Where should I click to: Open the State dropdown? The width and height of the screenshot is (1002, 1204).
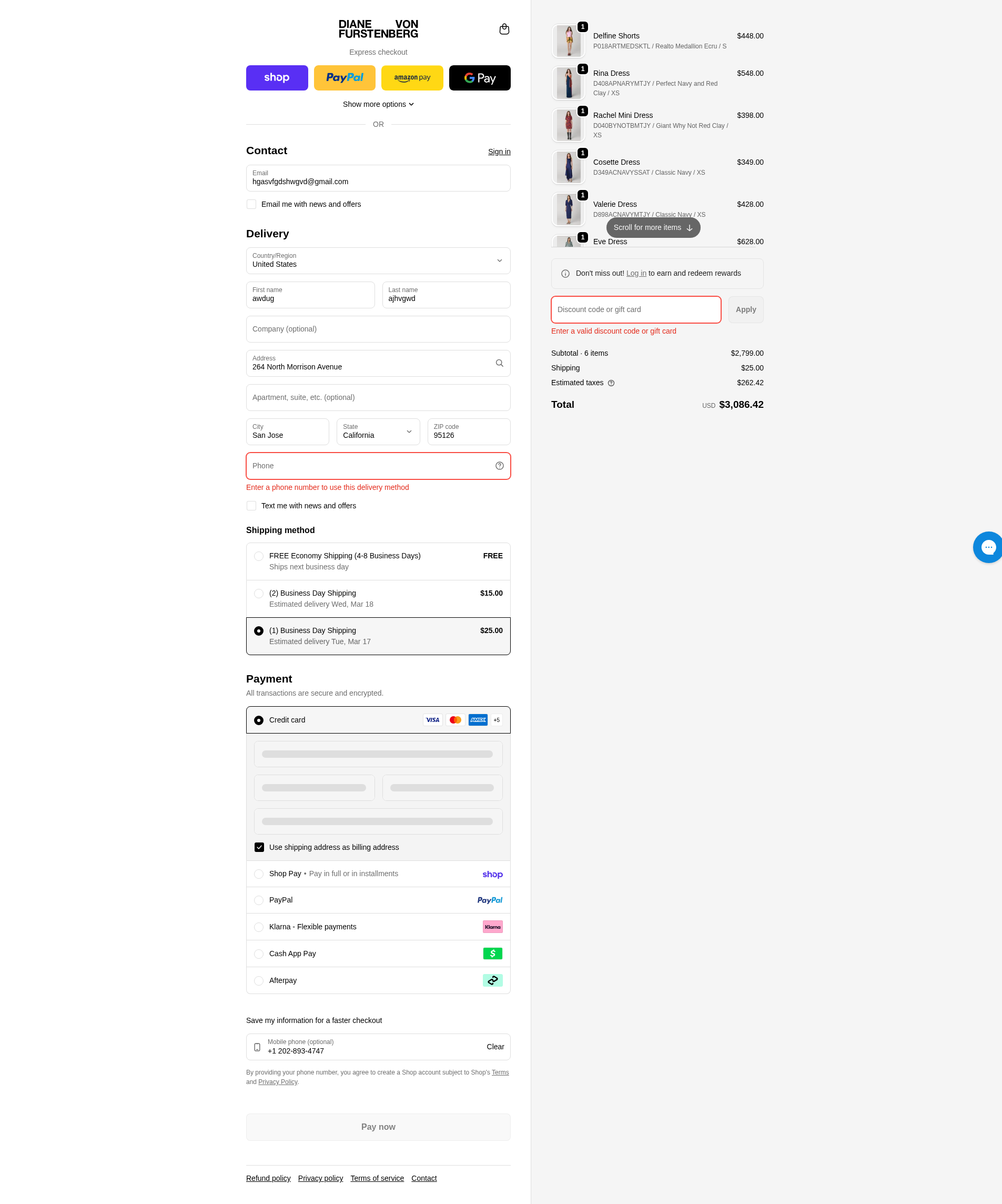378,432
